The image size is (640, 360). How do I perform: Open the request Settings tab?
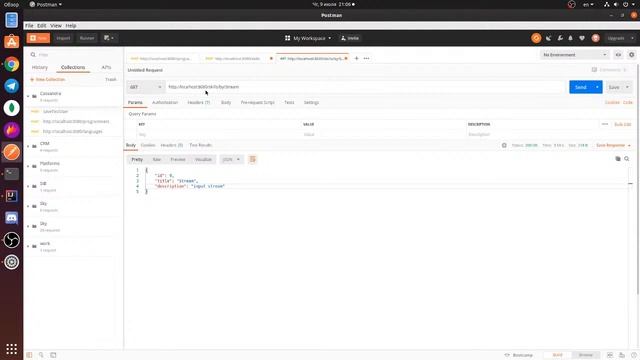click(311, 102)
